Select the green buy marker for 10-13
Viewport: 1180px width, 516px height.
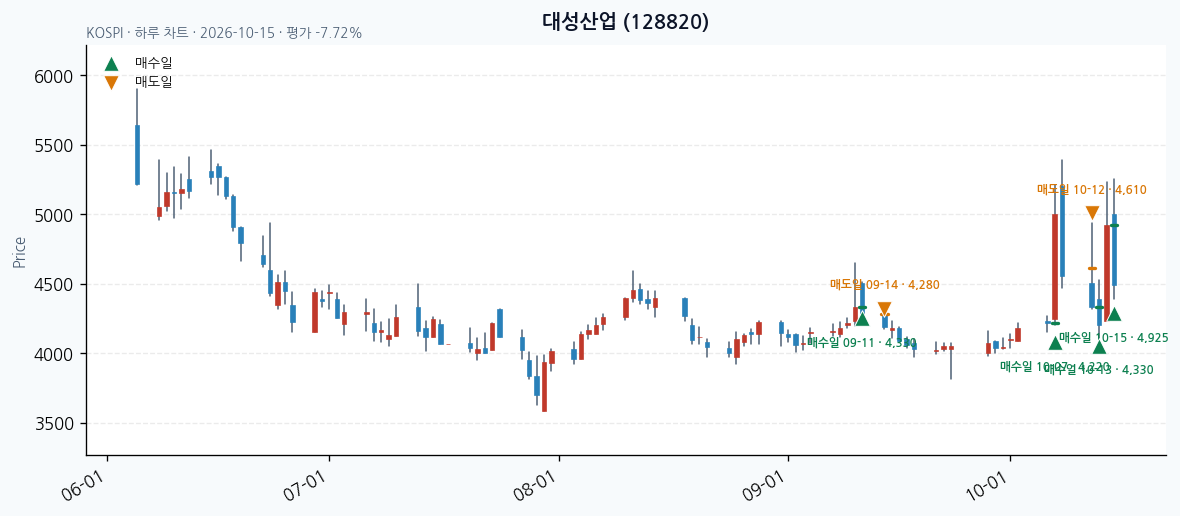pos(1099,347)
